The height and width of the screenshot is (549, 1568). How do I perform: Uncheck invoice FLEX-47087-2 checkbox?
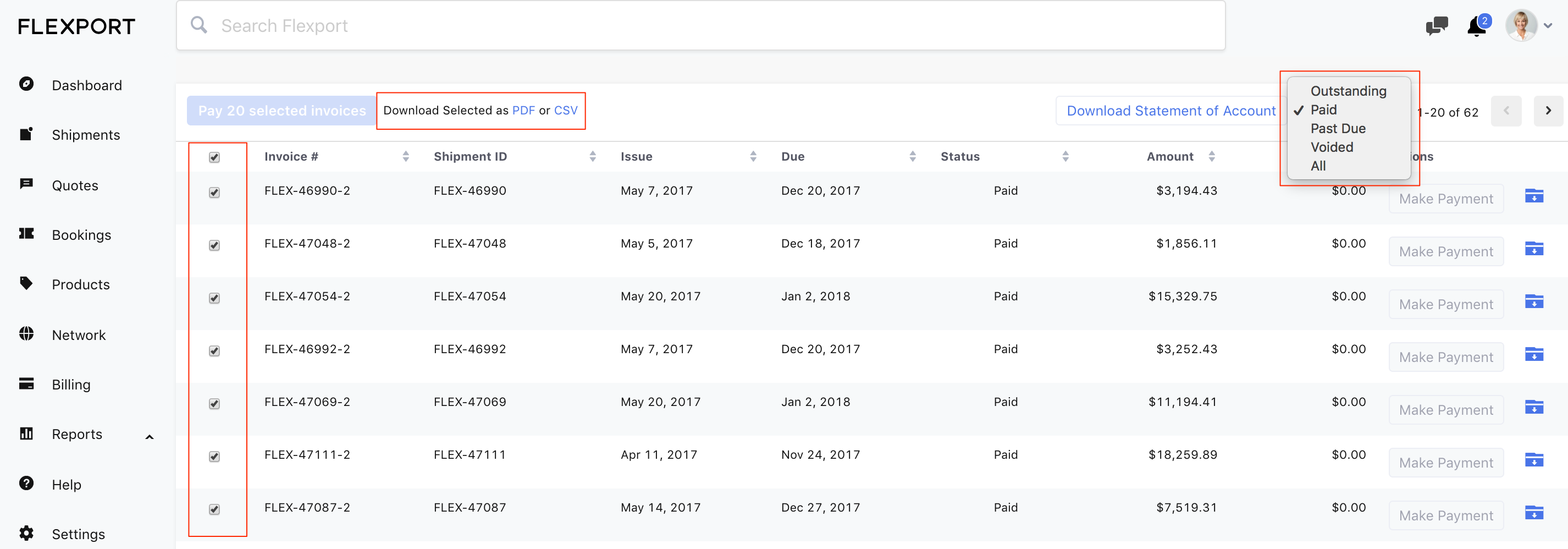tap(214, 509)
